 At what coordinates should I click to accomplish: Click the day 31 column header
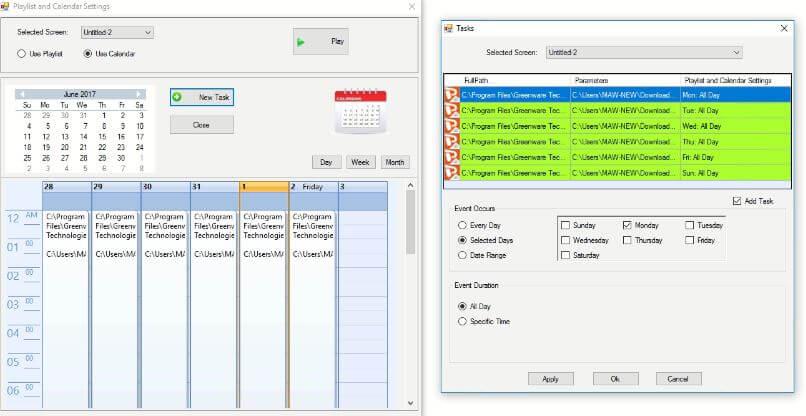click(215, 187)
